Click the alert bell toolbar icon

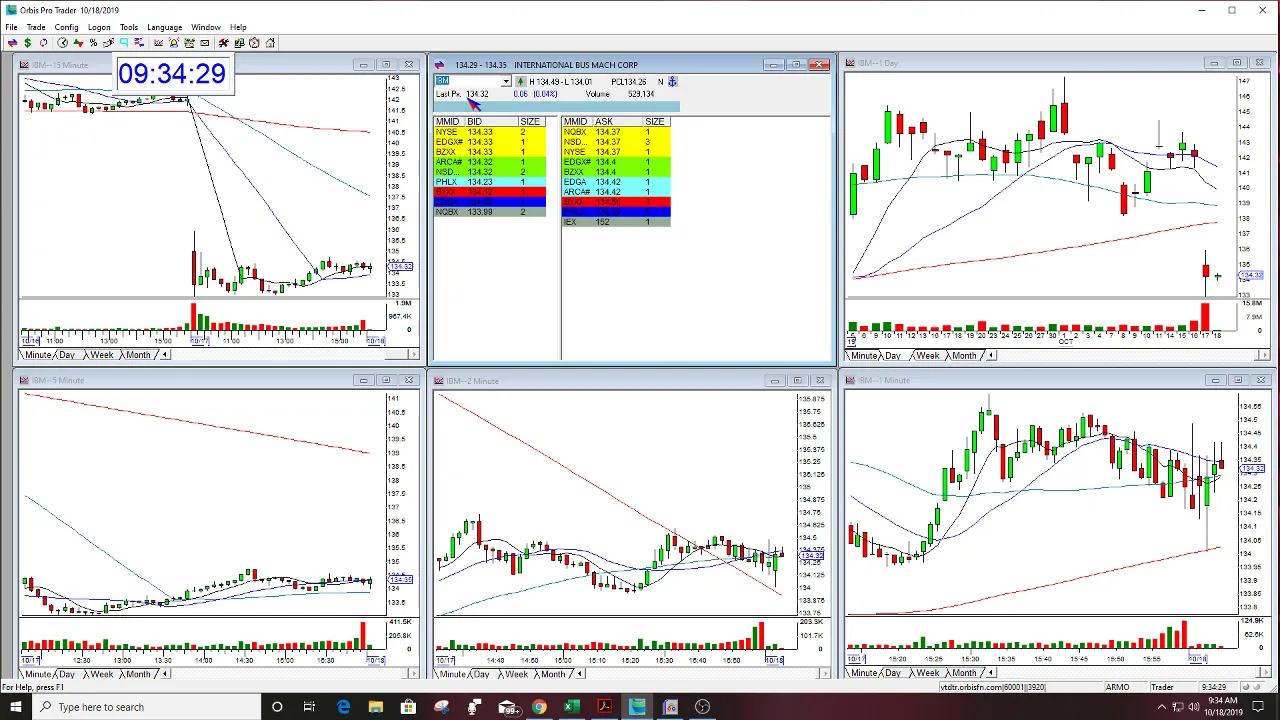coord(174,43)
